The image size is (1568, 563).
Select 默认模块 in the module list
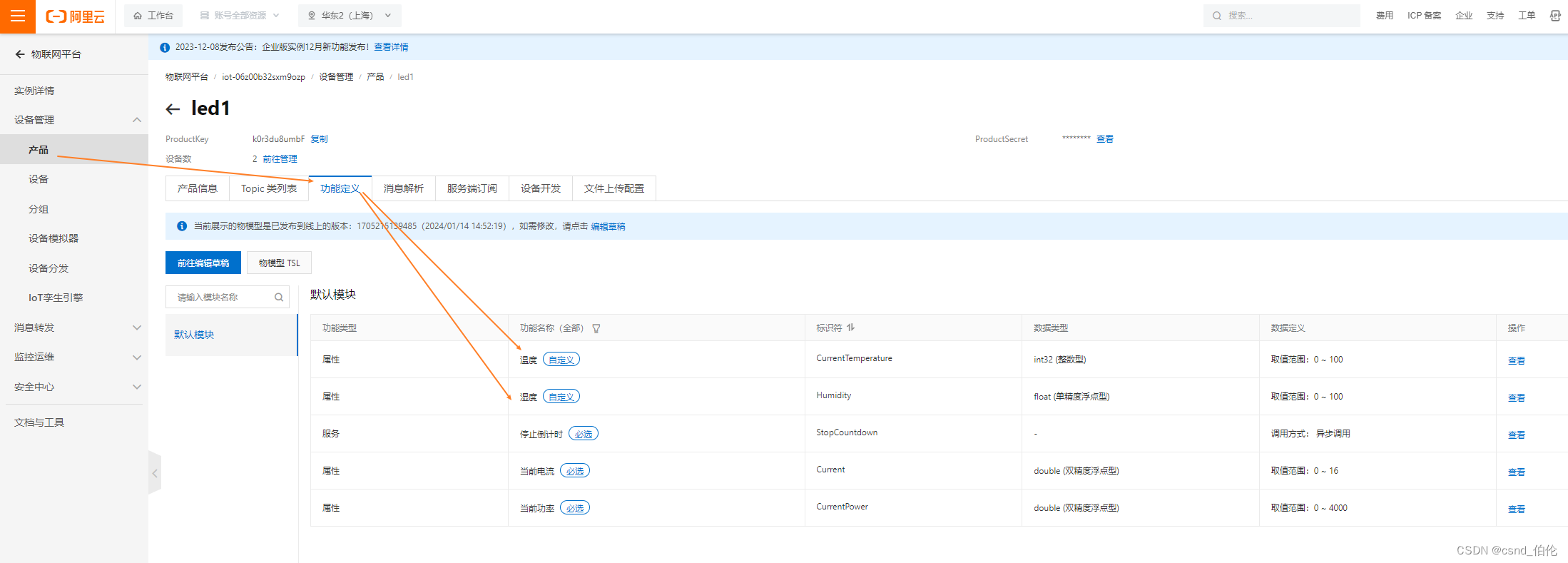231,335
